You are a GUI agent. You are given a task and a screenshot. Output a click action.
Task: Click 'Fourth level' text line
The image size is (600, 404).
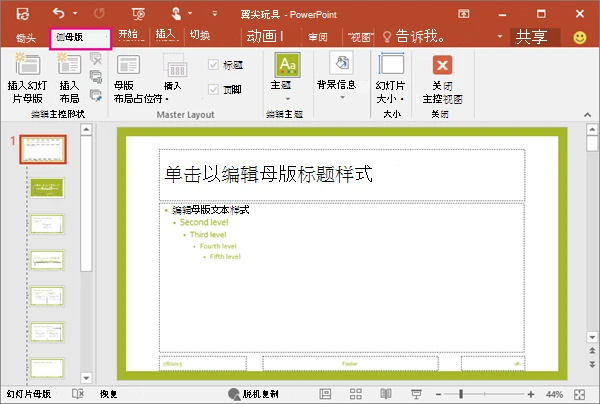[218, 246]
